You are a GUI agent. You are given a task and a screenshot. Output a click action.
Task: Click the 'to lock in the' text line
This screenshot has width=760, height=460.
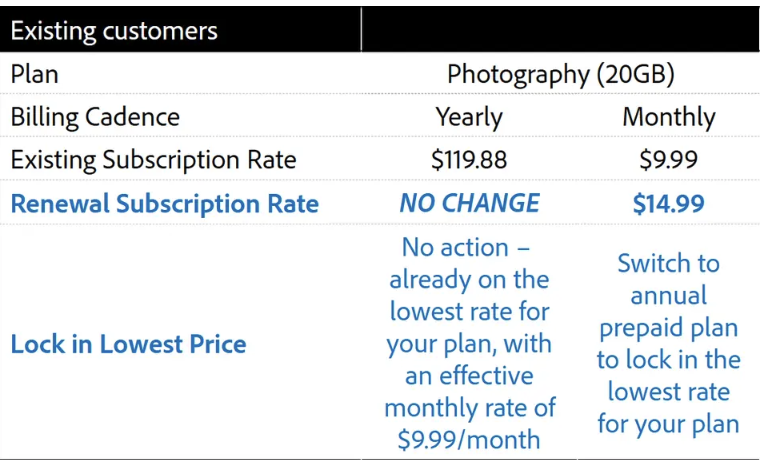669,360
